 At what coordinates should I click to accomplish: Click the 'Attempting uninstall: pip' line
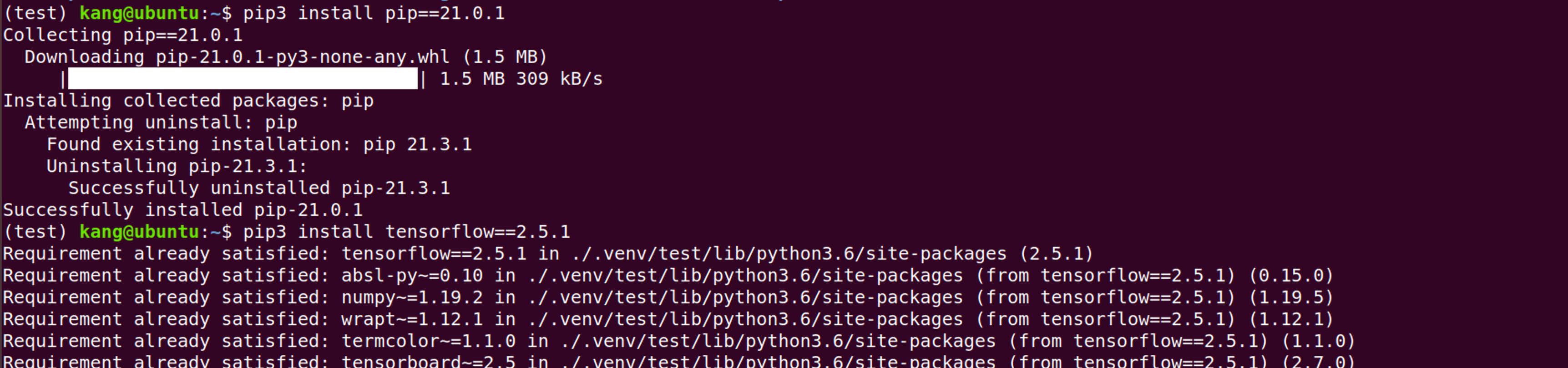point(161,123)
